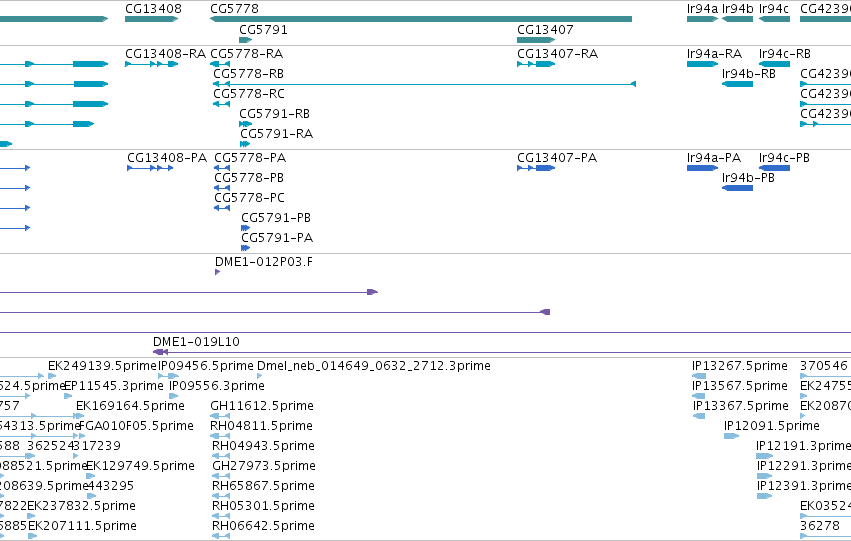Select the IP13567.5prime EST
The width and height of the screenshot is (851, 541).
tap(698, 396)
